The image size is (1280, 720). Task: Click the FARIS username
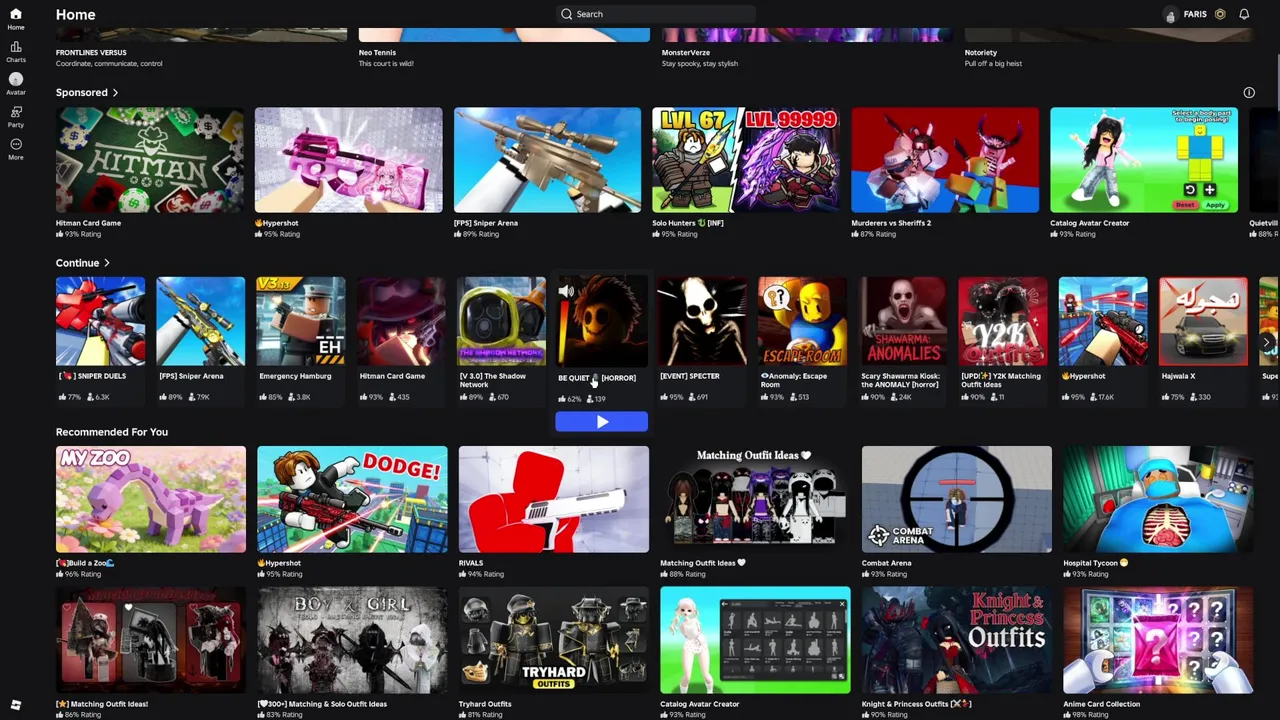pyautogui.click(x=1195, y=14)
